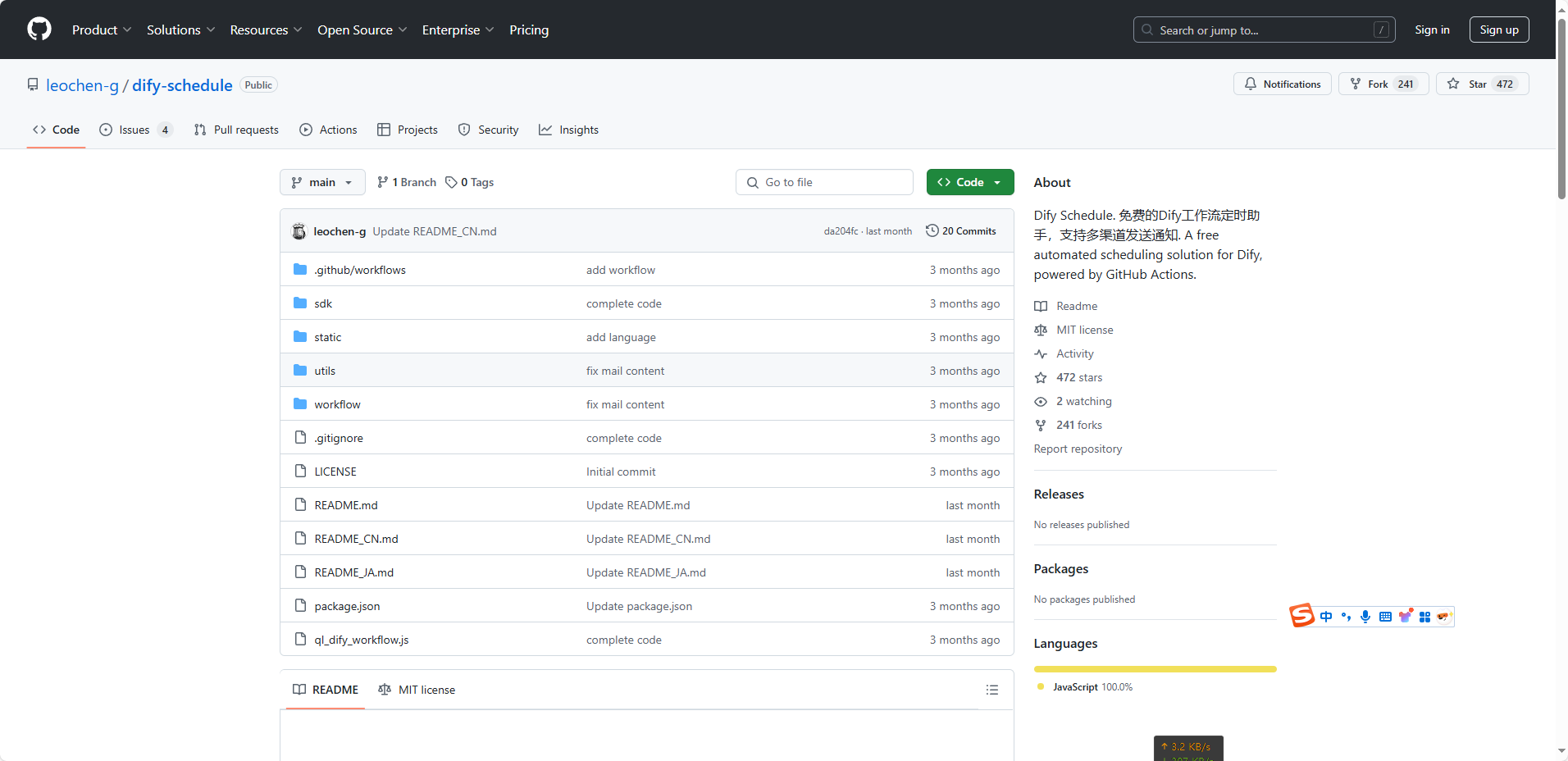Click the Notifications bell icon
The height and width of the screenshot is (761, 1568).
[x=1251, y=84]
